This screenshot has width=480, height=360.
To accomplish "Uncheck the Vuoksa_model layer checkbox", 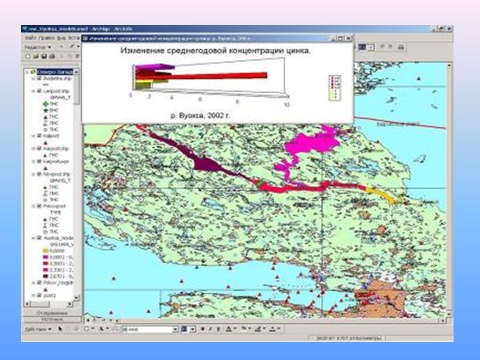I will 39,238.
